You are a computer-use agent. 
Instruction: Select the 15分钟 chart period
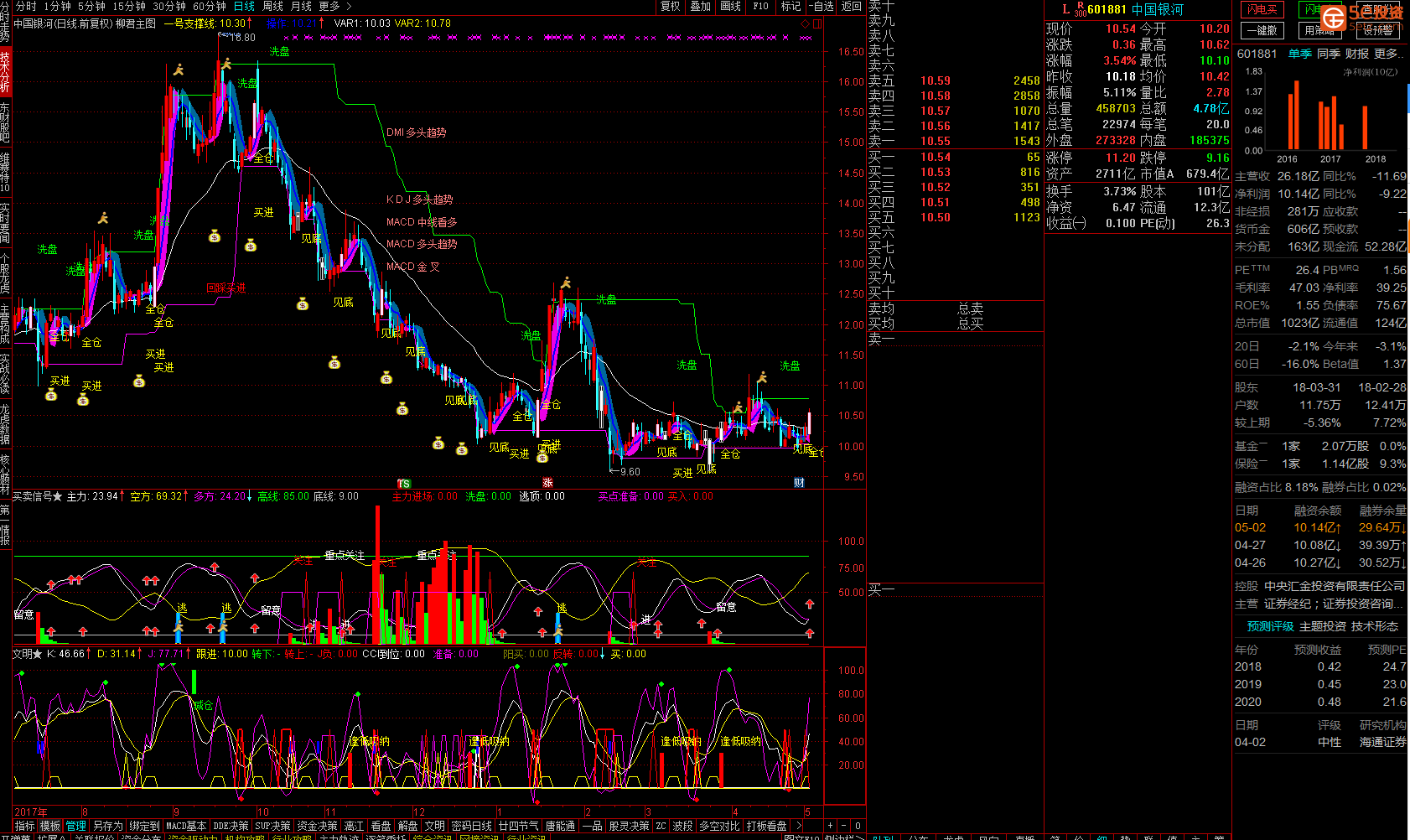128,6
